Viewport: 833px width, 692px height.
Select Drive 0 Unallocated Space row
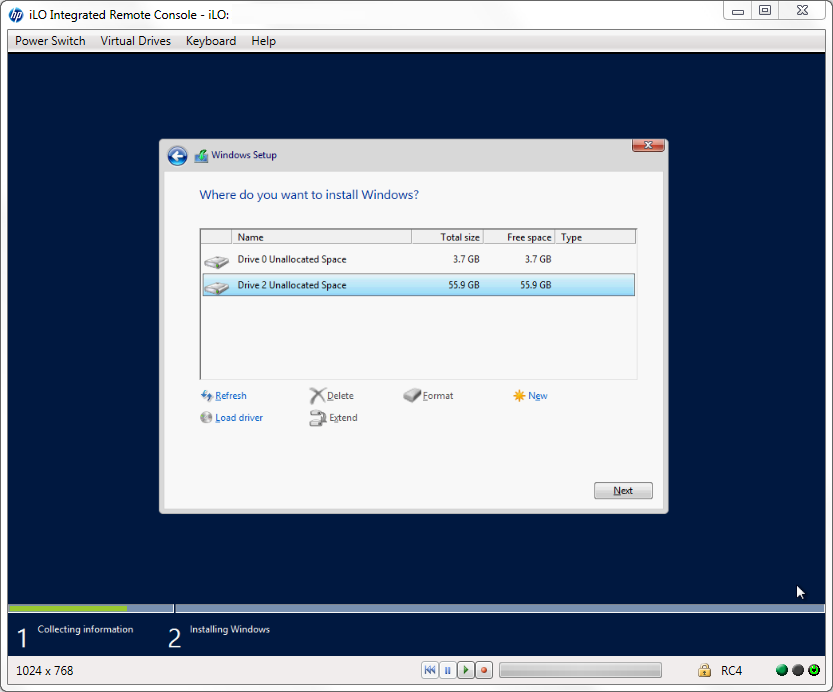[x=418, y=259]
